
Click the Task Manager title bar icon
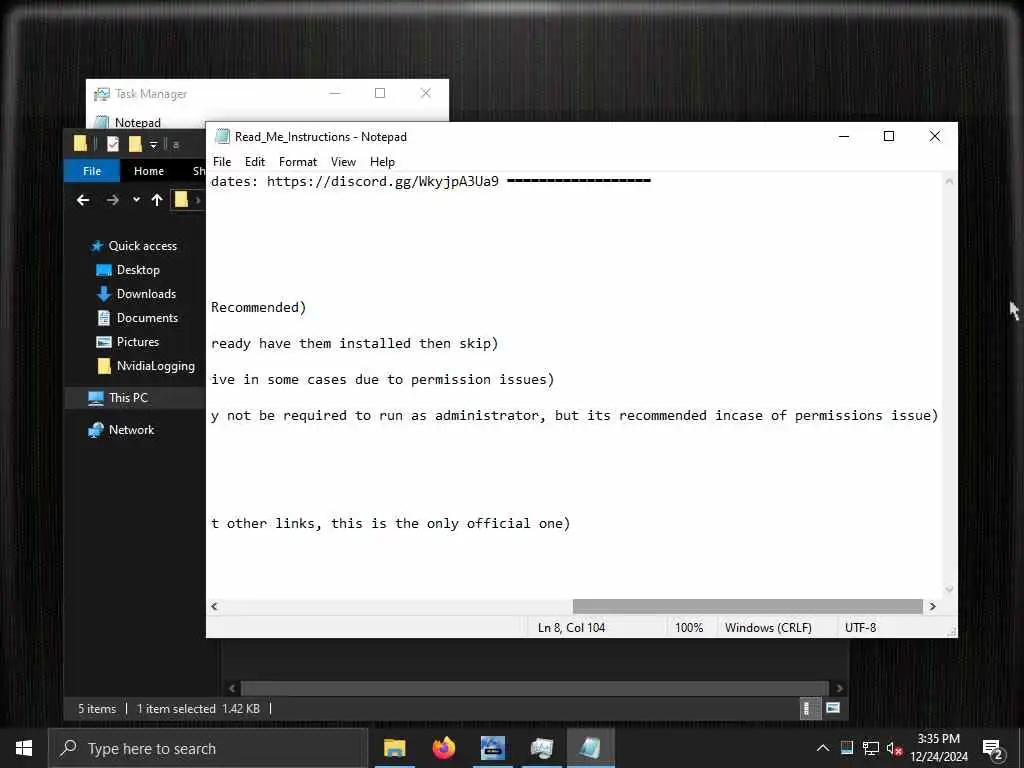(x=102, y=94)
